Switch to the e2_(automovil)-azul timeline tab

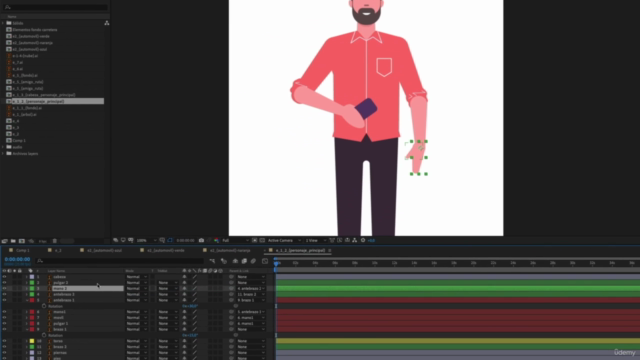(104, 250)
